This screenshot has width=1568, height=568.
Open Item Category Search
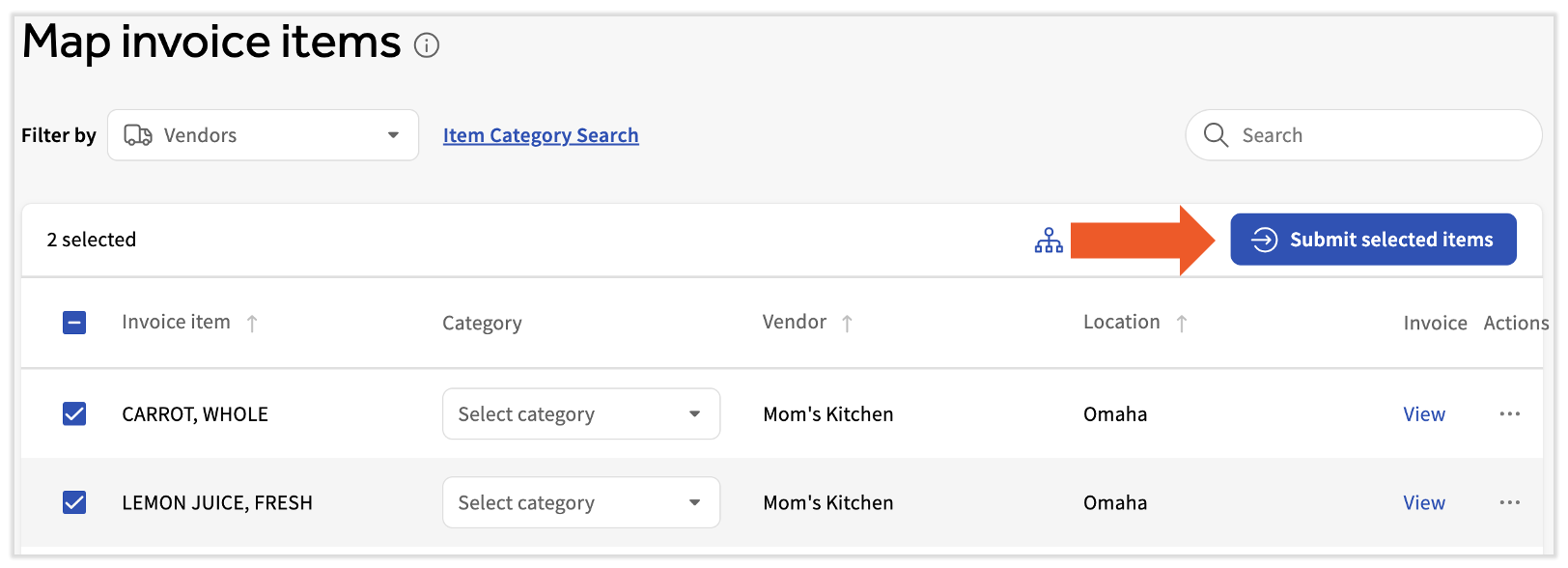pos(540,135)
